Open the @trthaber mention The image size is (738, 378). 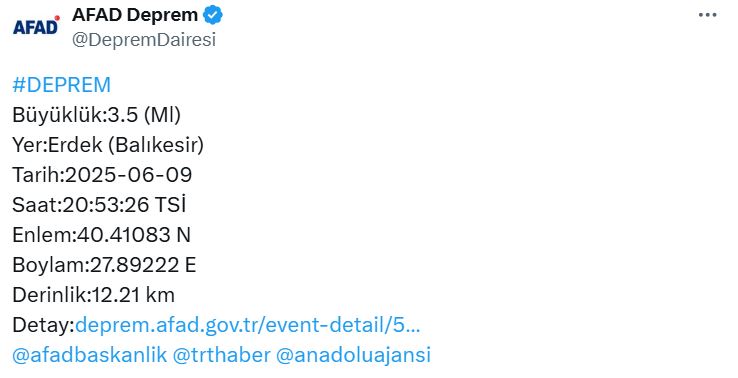coord(222,355)
